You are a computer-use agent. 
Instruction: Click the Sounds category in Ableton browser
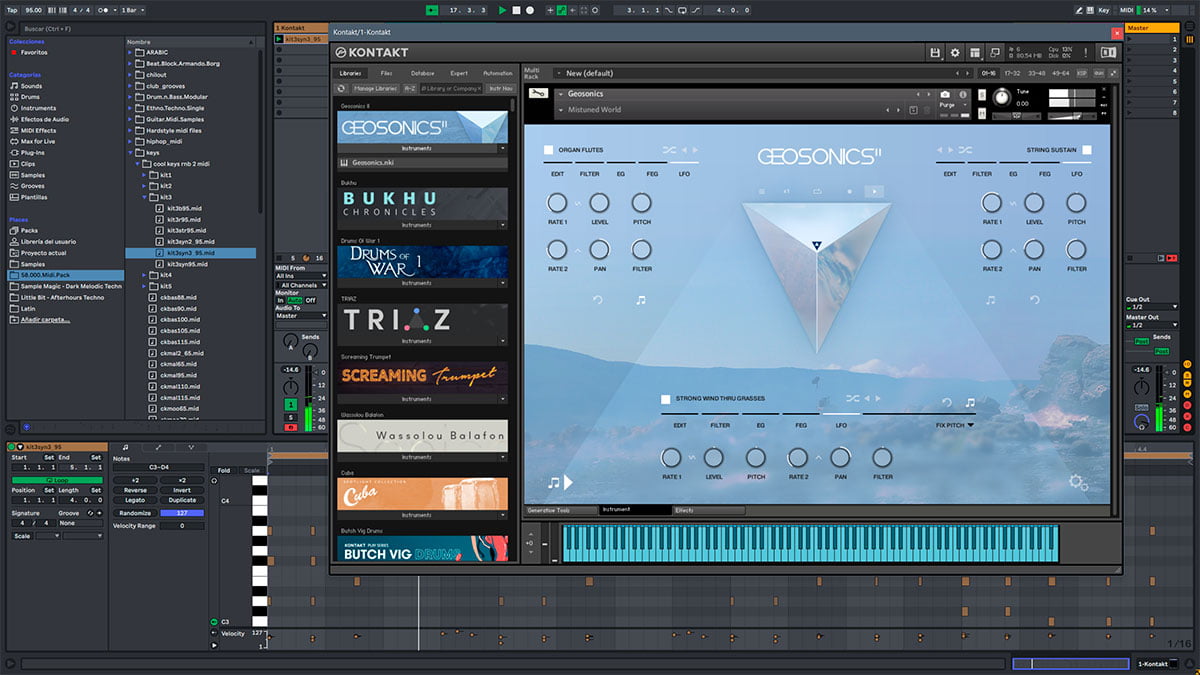click(x=31, y=86)
